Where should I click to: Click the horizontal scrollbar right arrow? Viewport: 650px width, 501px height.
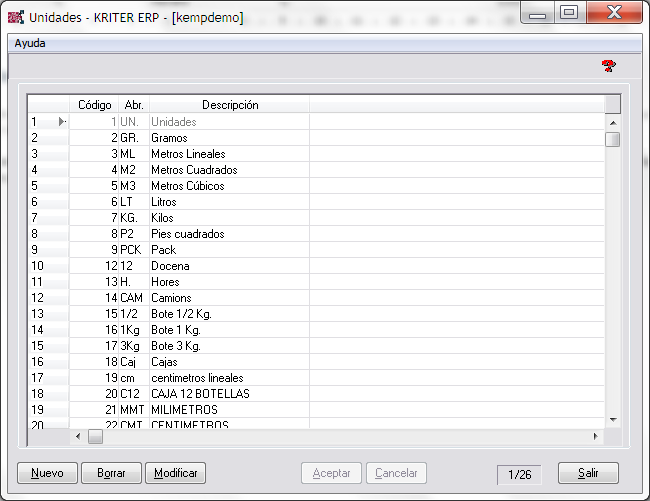pos(596,437)
